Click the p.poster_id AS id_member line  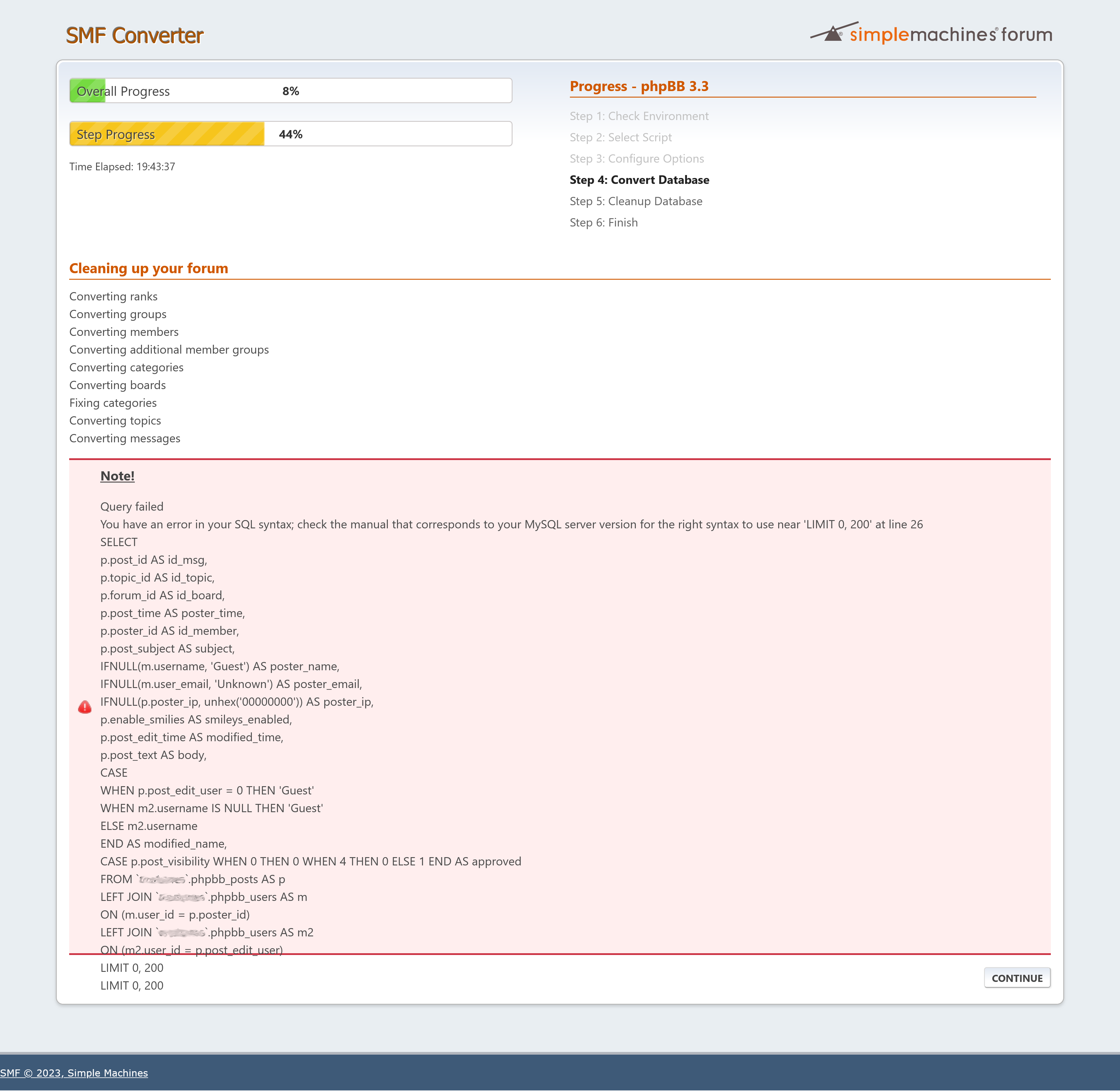pos(170,631)
